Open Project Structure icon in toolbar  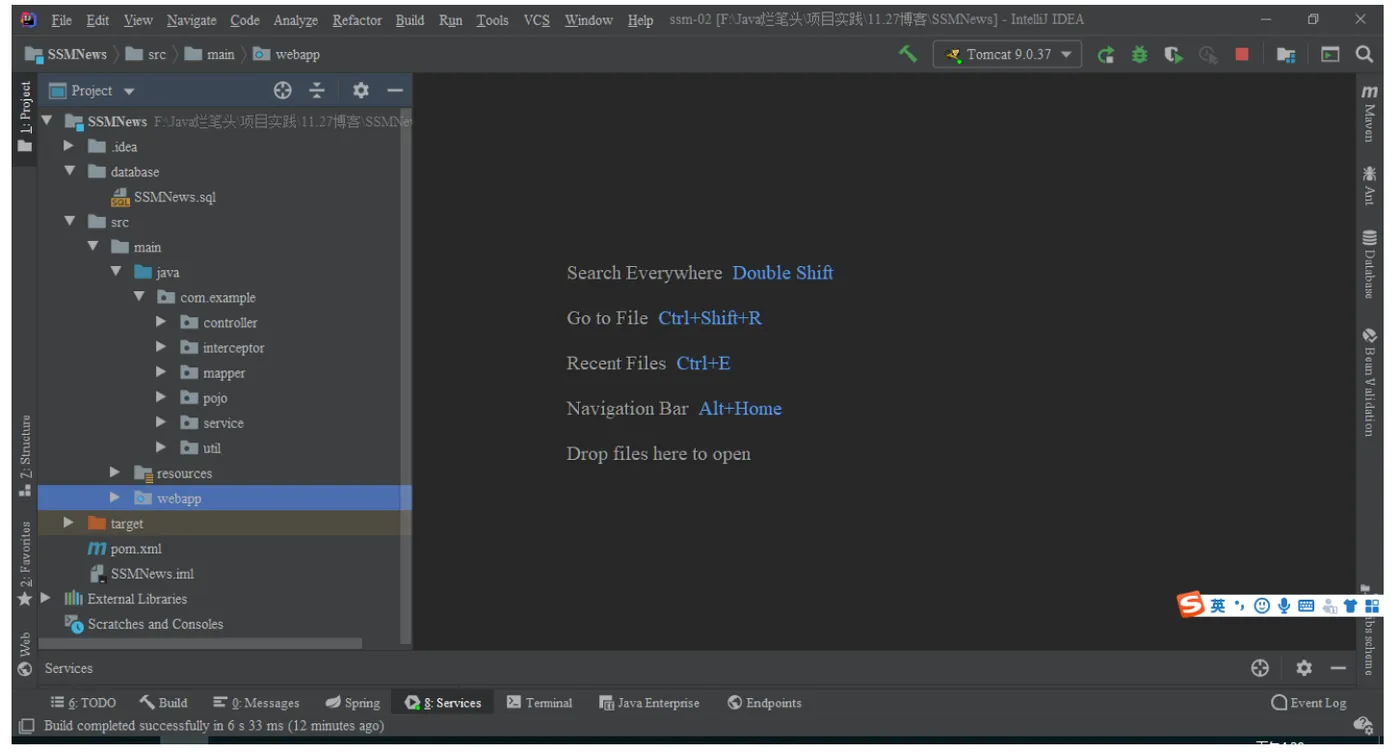(1286, 55)
